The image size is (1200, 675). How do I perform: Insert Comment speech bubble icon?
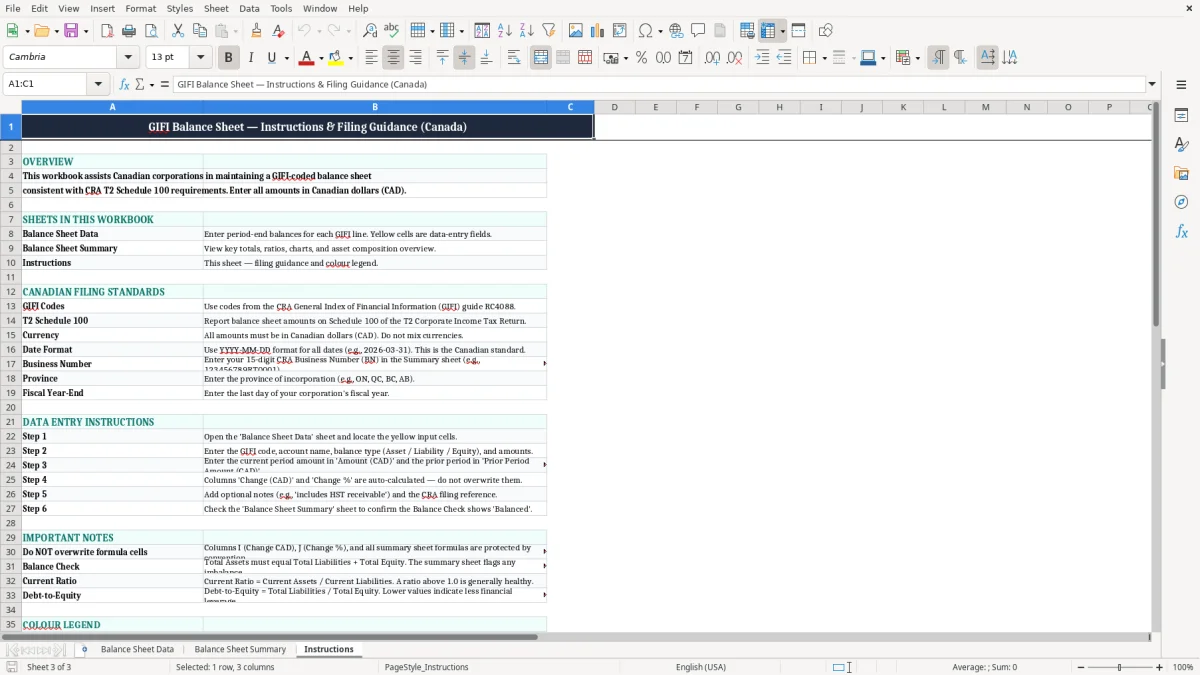click(698, 31)
